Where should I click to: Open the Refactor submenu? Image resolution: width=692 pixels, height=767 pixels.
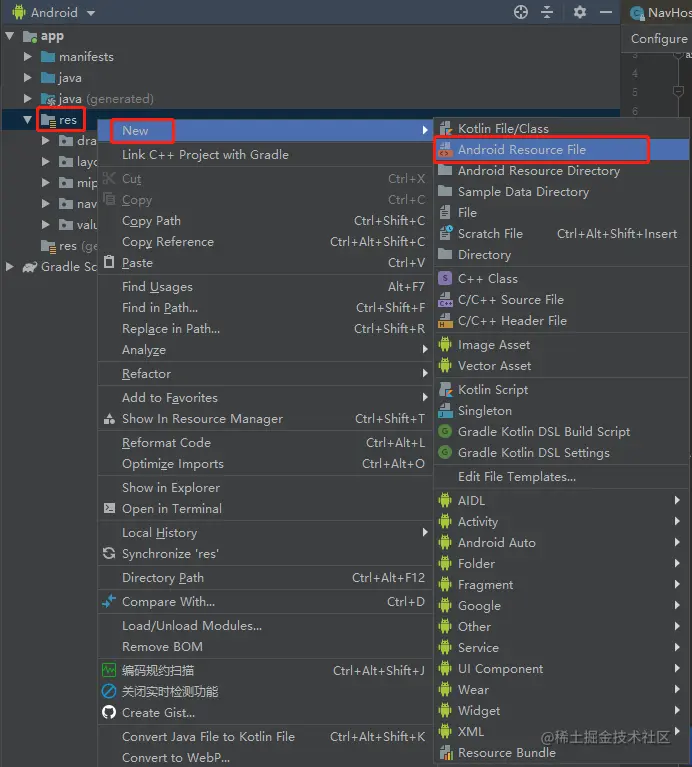pyautogui.click(x=265, y=374)
